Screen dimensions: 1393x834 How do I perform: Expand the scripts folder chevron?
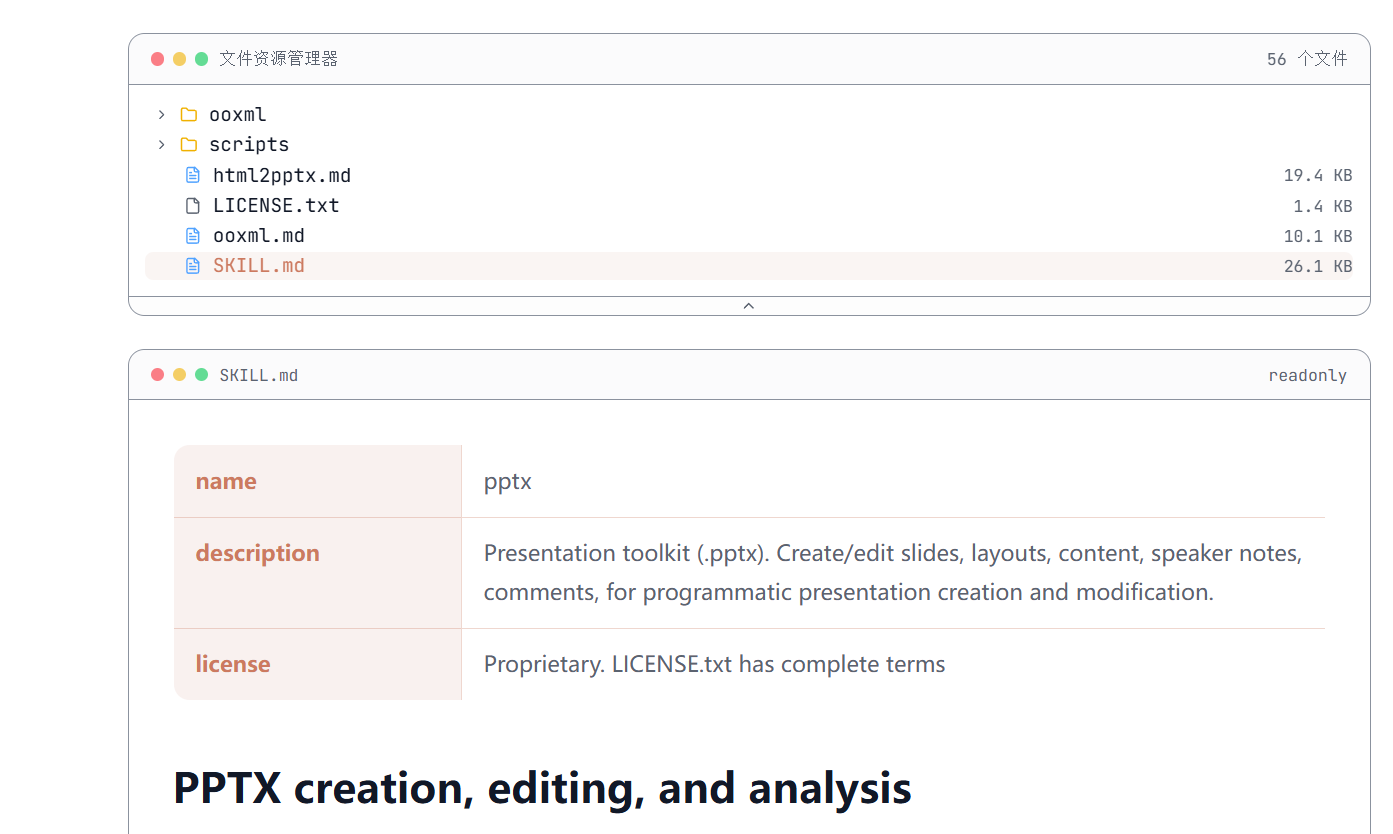tap(162, 145)
